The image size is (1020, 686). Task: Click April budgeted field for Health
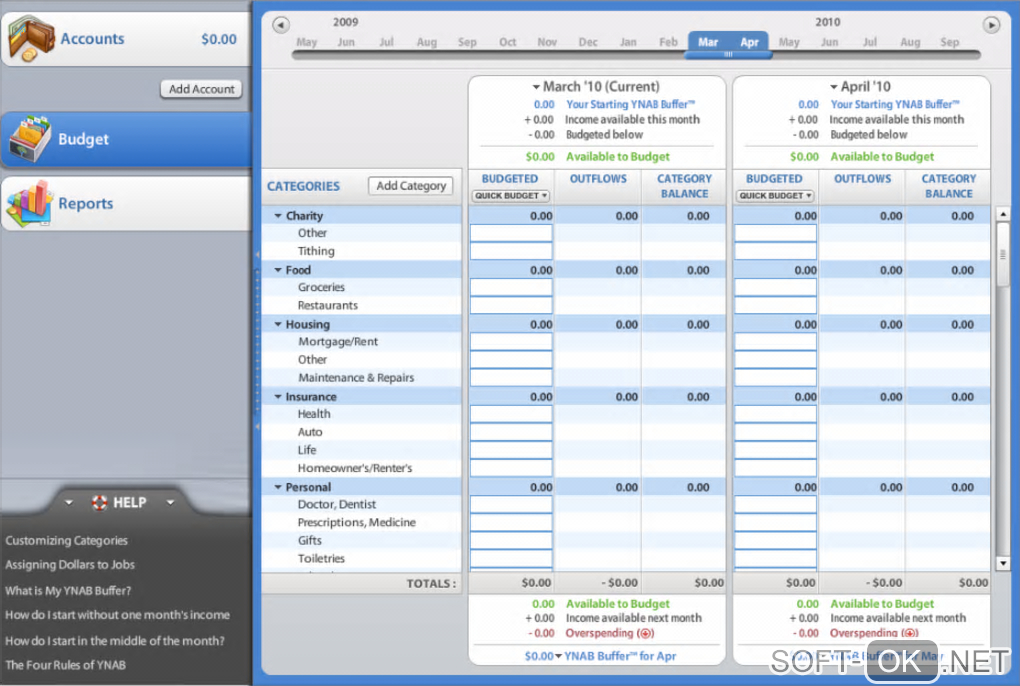click(x=775, y=414)
